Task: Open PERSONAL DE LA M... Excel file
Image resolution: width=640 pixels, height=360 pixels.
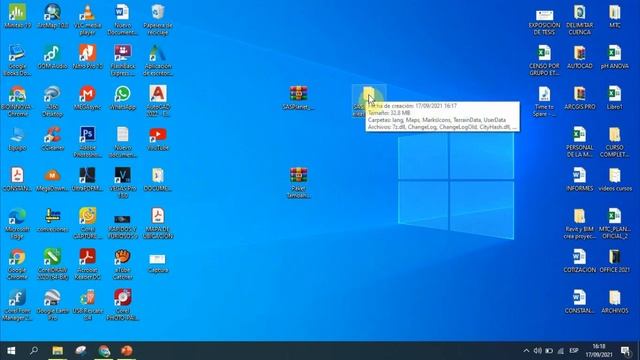Action: (x=580, y=142)
